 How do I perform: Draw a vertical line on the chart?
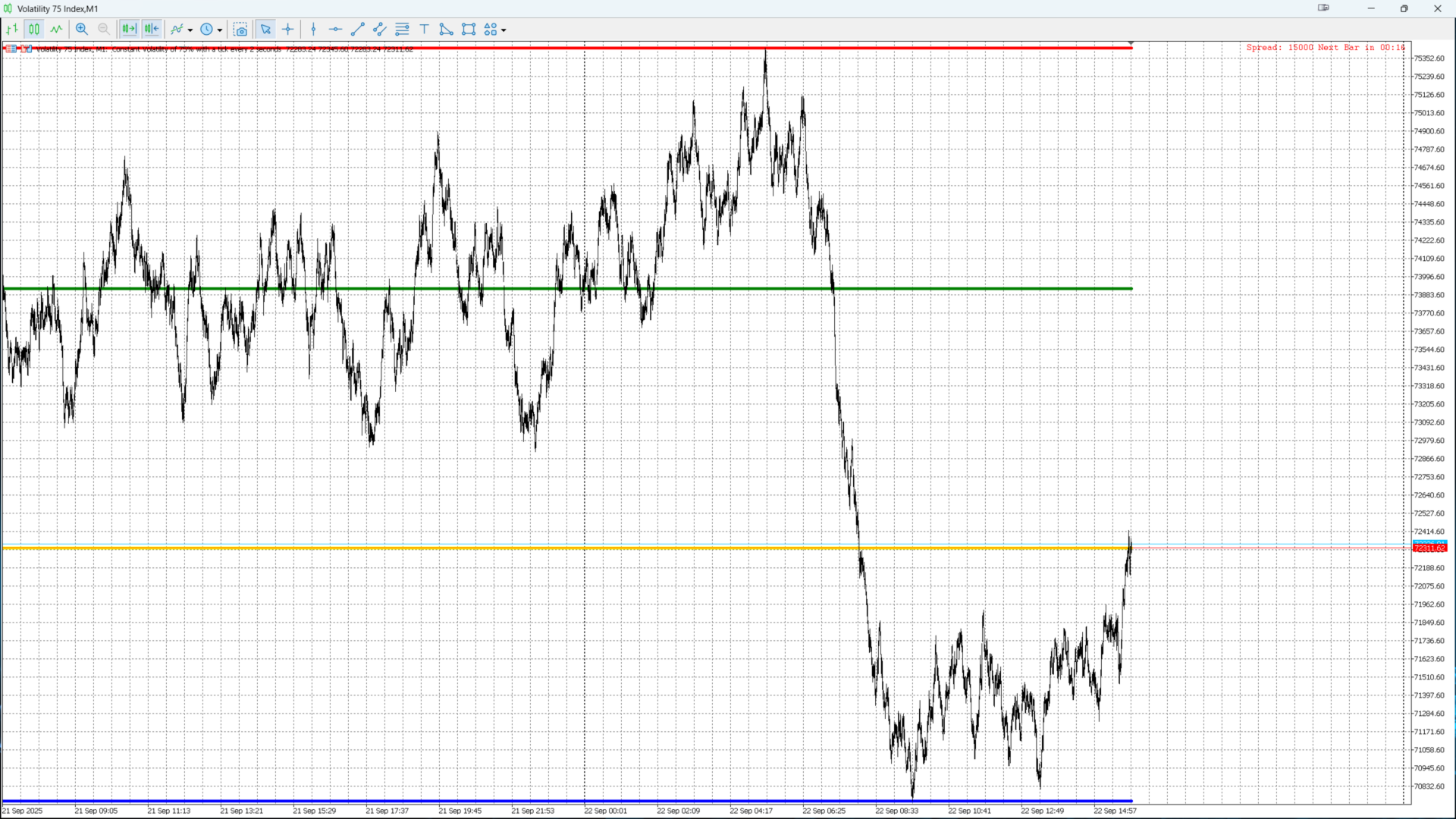tap(313, 30)
